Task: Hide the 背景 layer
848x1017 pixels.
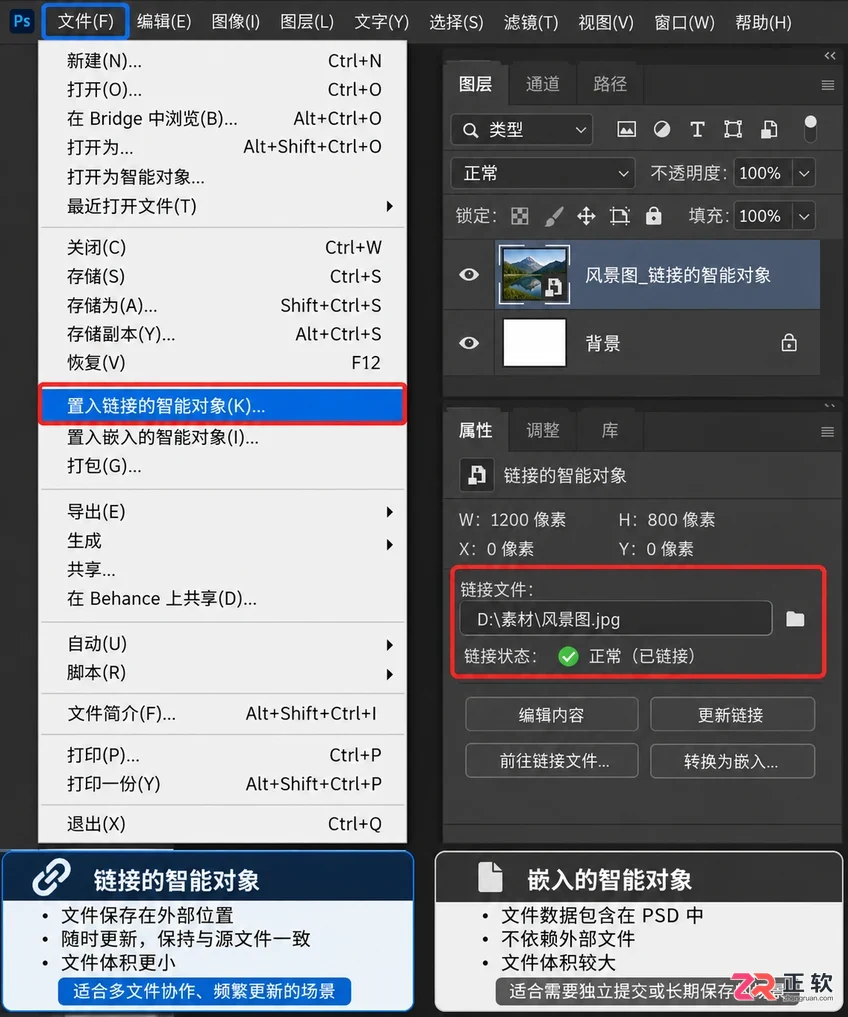Action: (469, 342)
